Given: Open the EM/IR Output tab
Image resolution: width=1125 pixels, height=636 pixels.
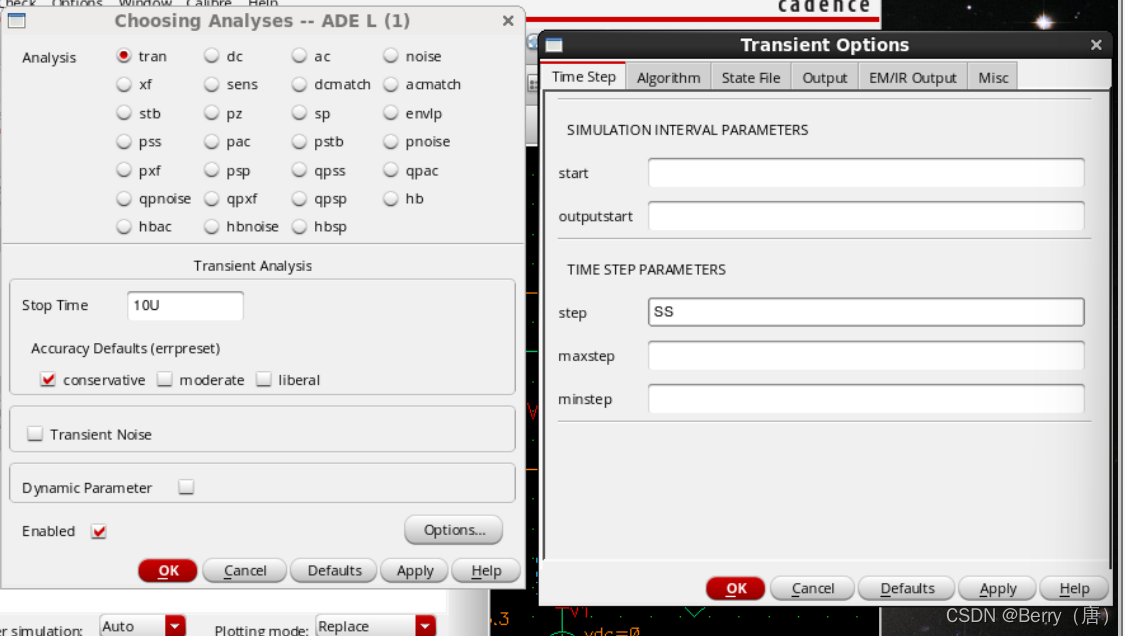Looking at the screenshot, I should point(912,76).
